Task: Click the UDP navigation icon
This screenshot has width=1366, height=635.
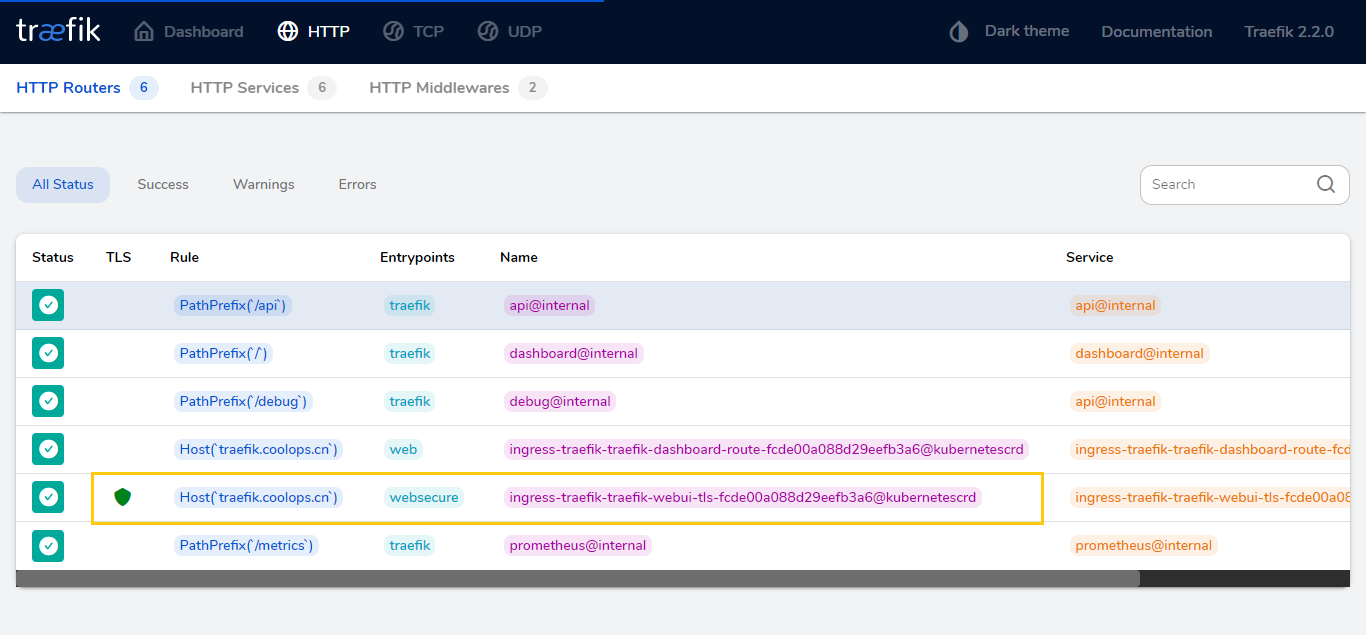Action: click(x=488, y=32)
